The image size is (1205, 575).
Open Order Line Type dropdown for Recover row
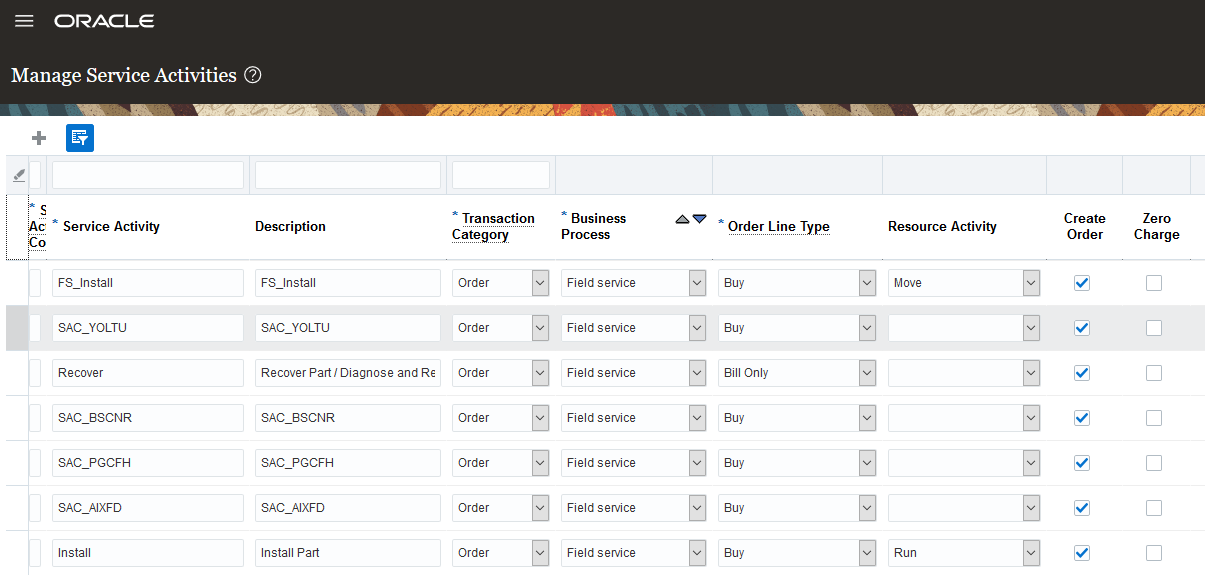click(867, 373)
